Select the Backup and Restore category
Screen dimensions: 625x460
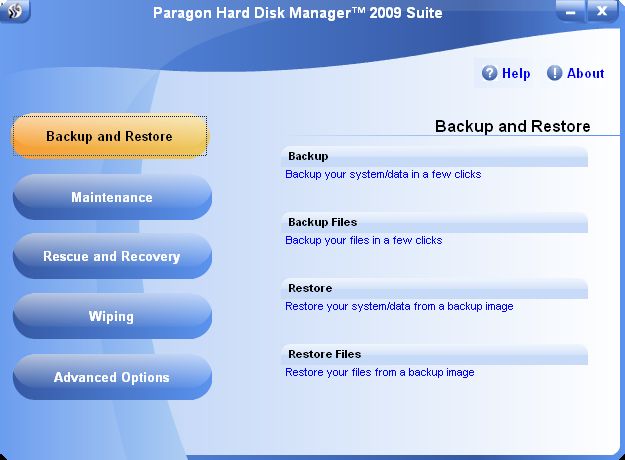point(110,136)
